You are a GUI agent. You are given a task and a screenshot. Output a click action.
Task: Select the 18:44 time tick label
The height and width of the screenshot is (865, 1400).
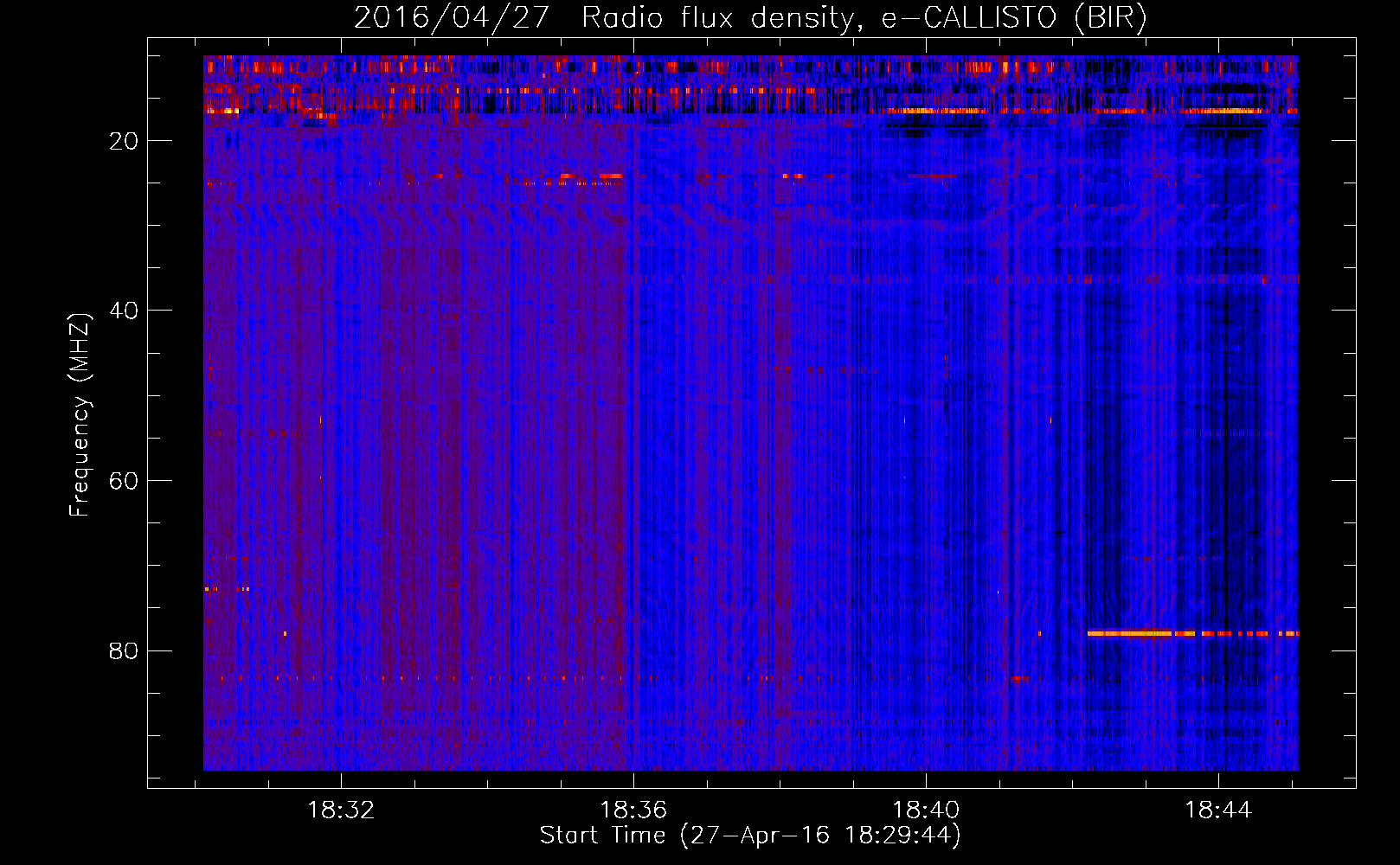tap(1218, 811)
